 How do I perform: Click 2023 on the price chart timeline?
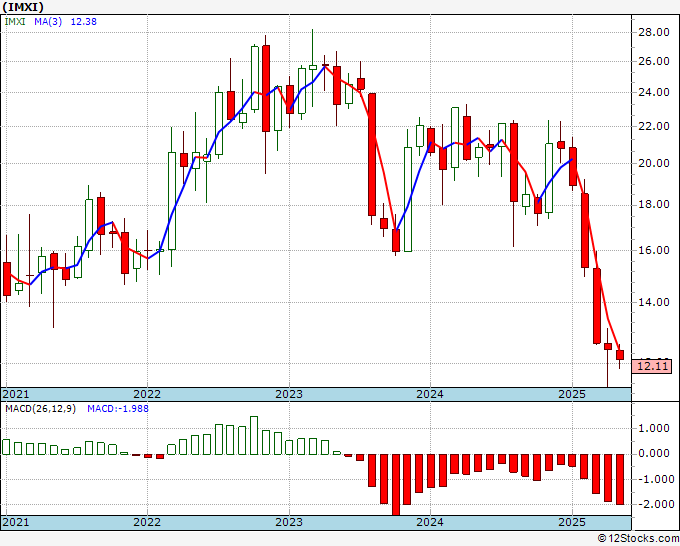289,394
